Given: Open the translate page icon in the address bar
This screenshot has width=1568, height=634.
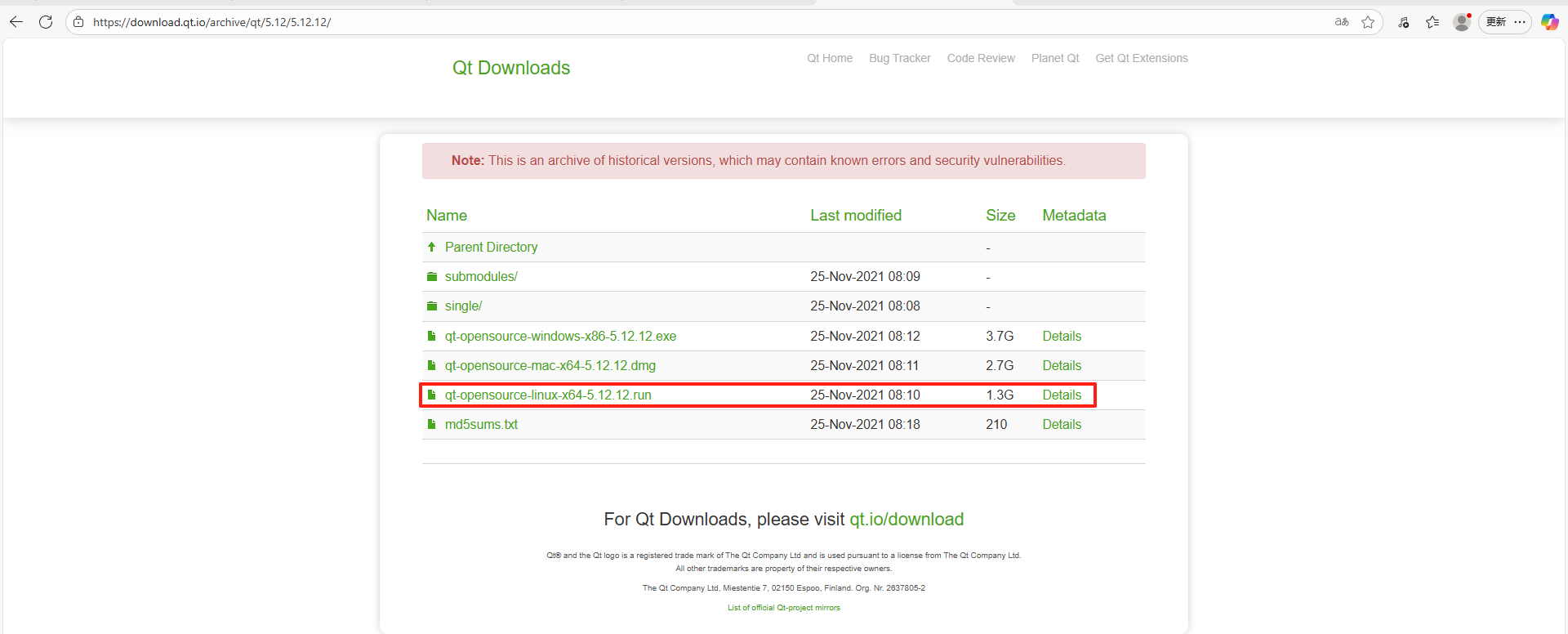Looking at the screenshot, I should pyautogui.click(x=1342, y=22).
